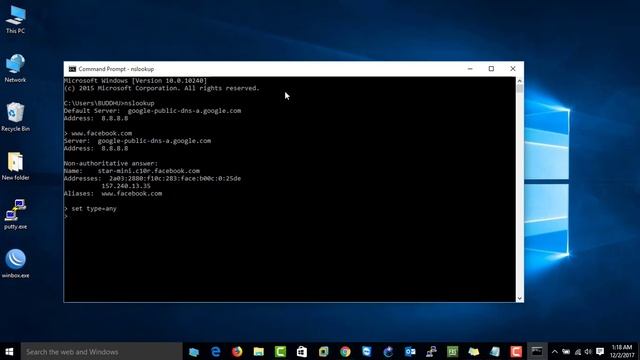
Task: Open Task View from the taskbar
Action: click(194, 351)
